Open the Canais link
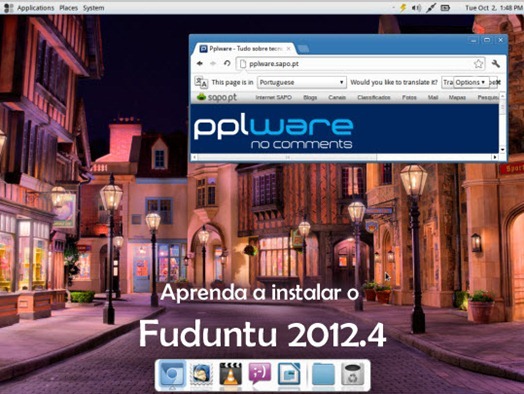Image resolution: width=524 pixels, height=394 pixels. pyautogui.click(x=337, y=98)
